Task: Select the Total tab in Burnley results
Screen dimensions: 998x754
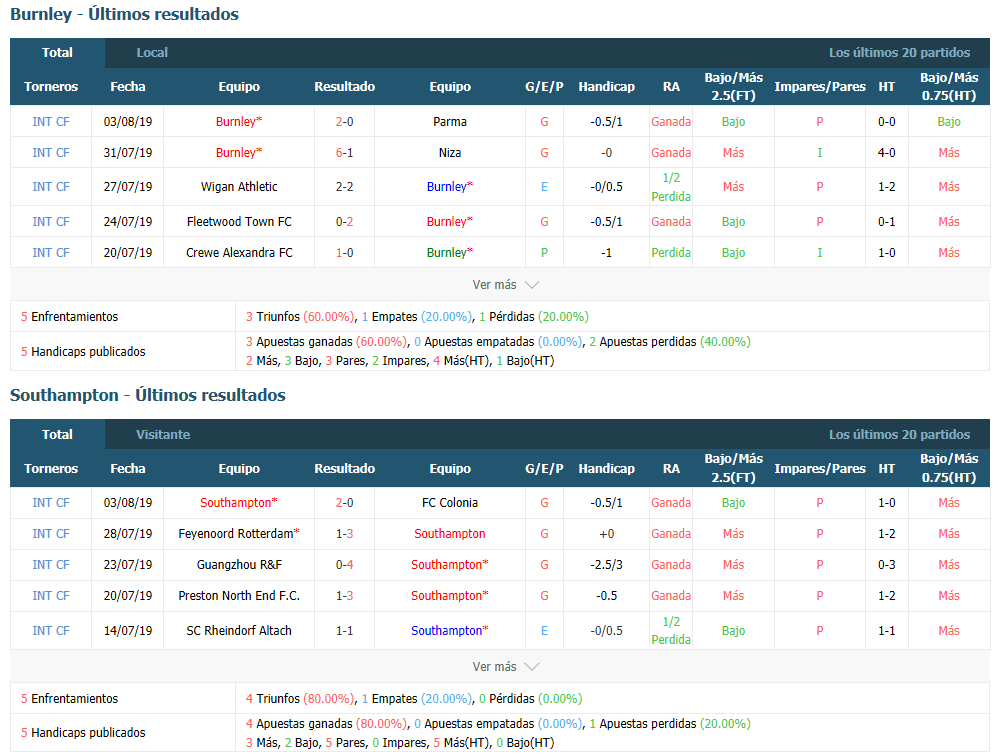Action: point(57,53)
